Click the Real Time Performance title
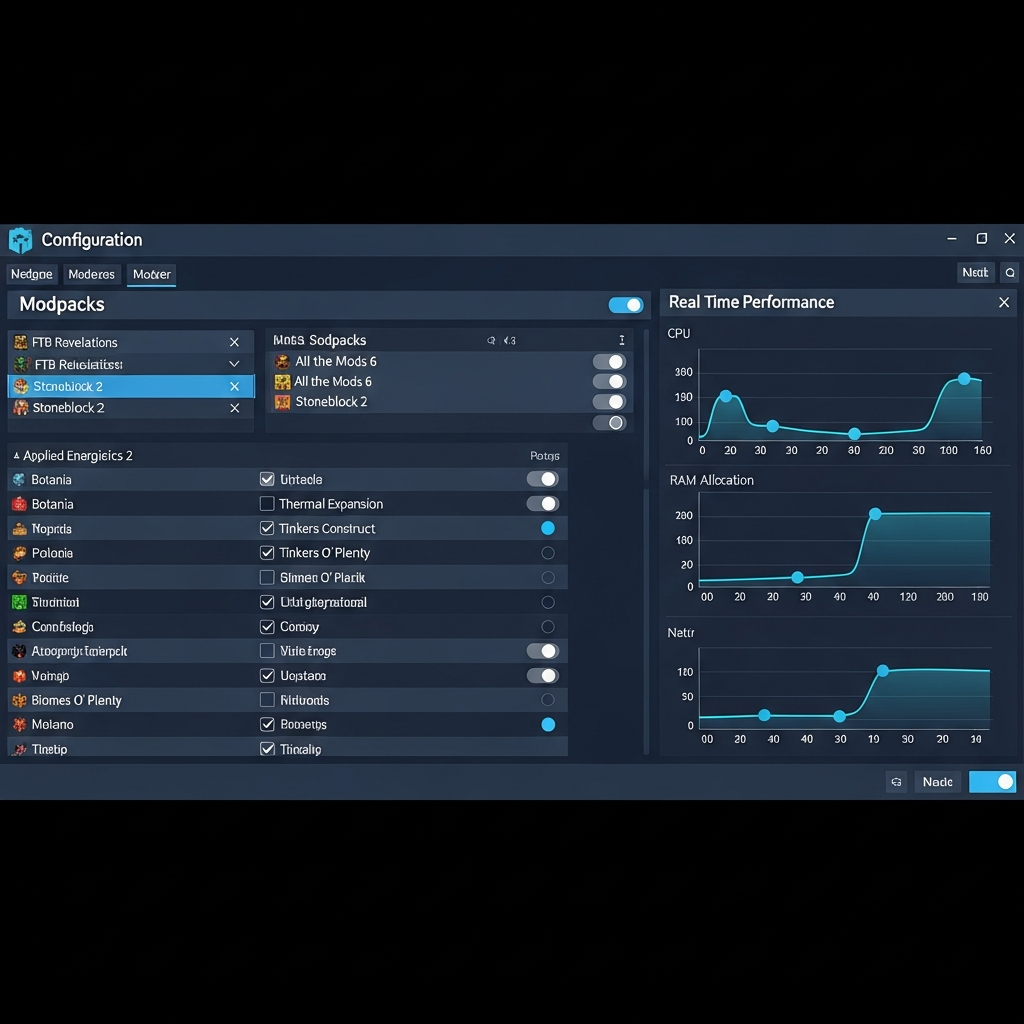Image resolution: width=1024 pixels, height=1024 pixels. [751, 302]
